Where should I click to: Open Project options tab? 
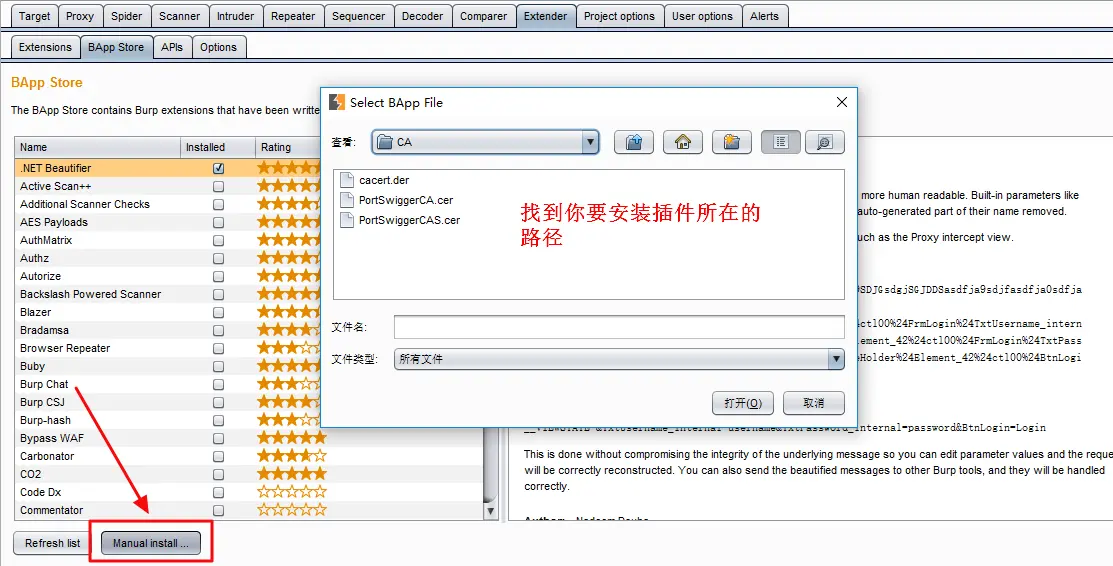pyautogui.click(x=619, y=16)
